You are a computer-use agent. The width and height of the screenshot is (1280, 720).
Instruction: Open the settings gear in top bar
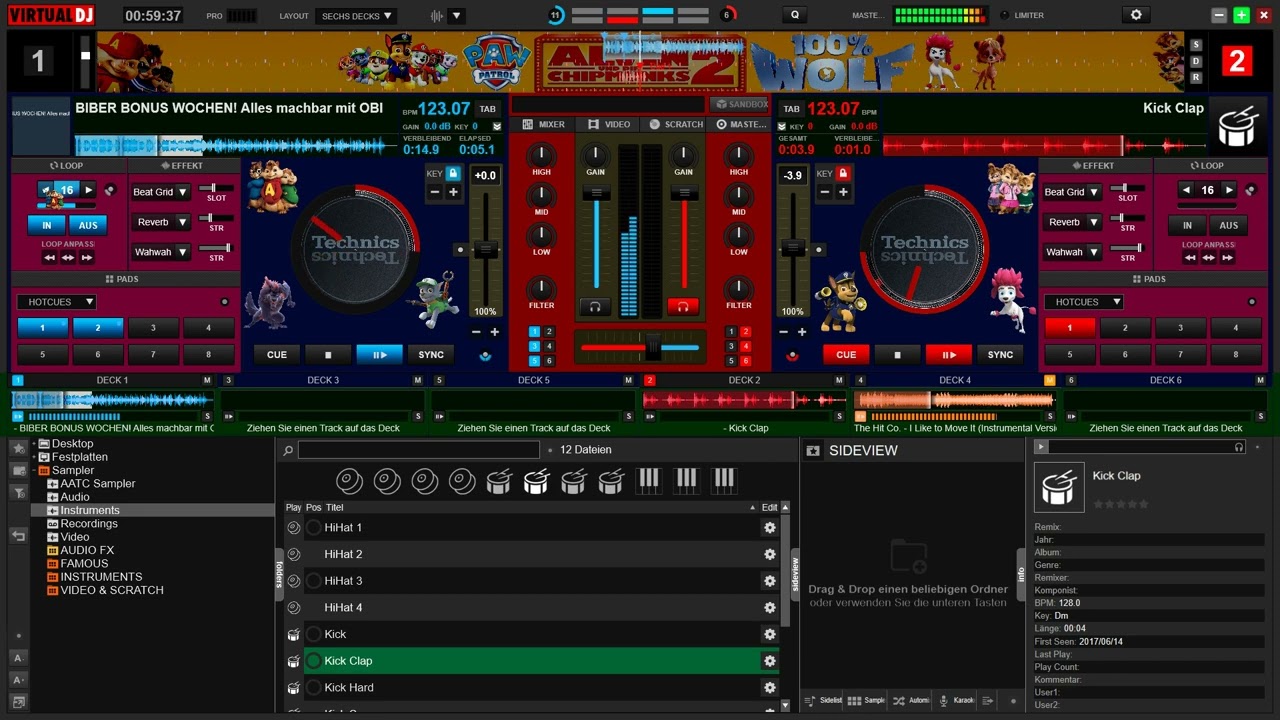(x=1135, y=15)
